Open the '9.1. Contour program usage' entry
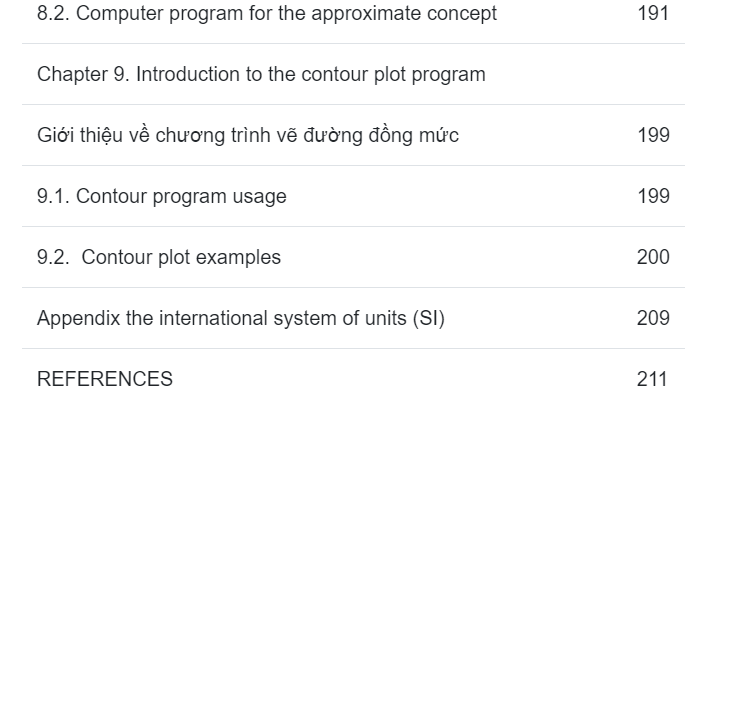This screenshot has width=749, height=721. pyautogui.click(x=161, y=197)
